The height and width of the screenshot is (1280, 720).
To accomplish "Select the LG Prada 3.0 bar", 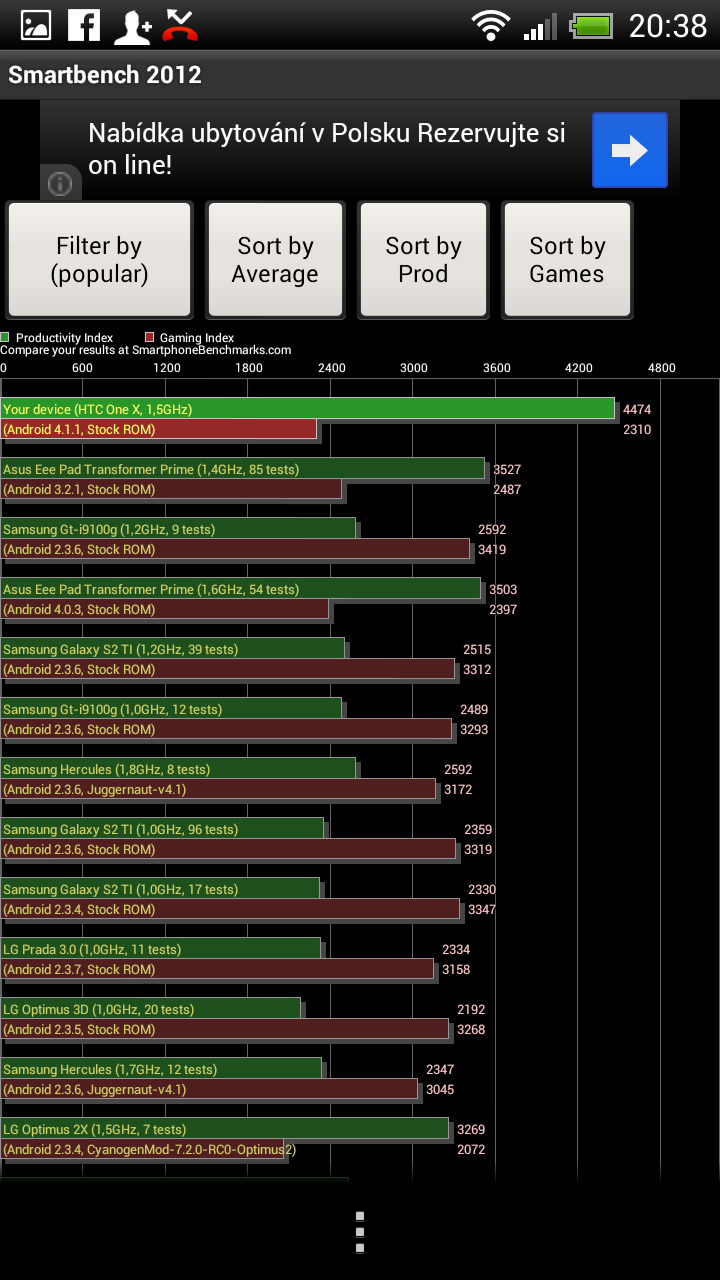I will pyautogui.click(x=161, y=949).
